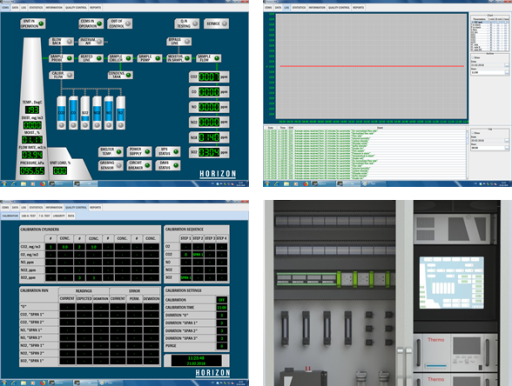
Task: Click the SO2 Step 1 sequence cell
Action: click(x=186, y=277)
